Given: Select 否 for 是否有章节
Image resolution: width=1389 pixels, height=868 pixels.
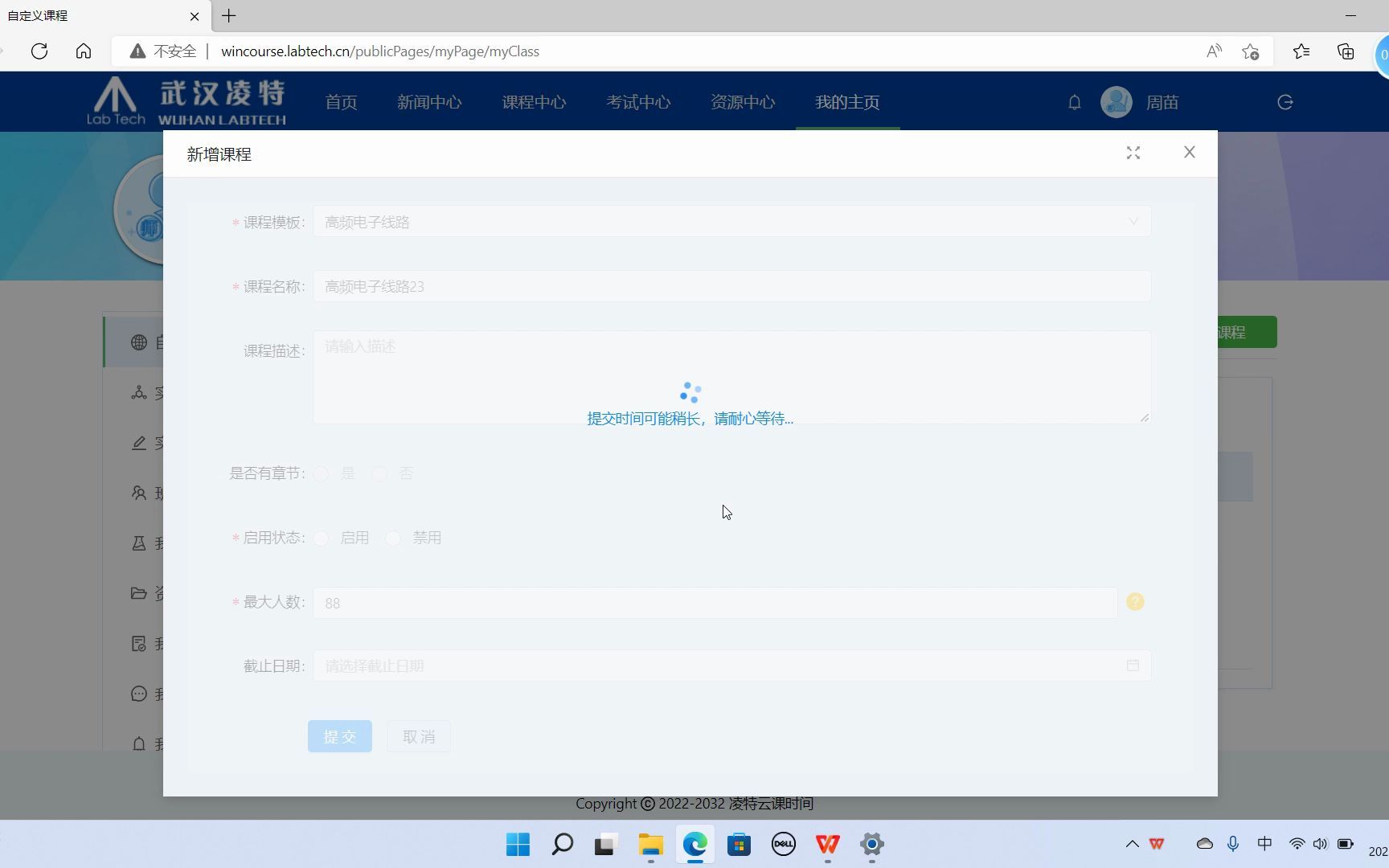Looking at the screenshot, I should click(379, 473).
